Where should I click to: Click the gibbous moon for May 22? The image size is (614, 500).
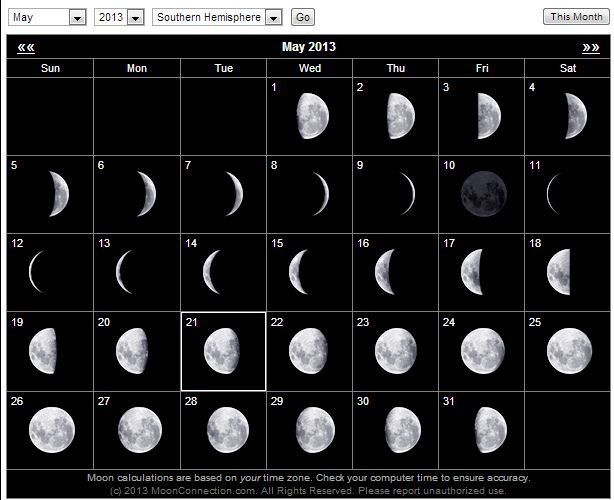point(309,351)
